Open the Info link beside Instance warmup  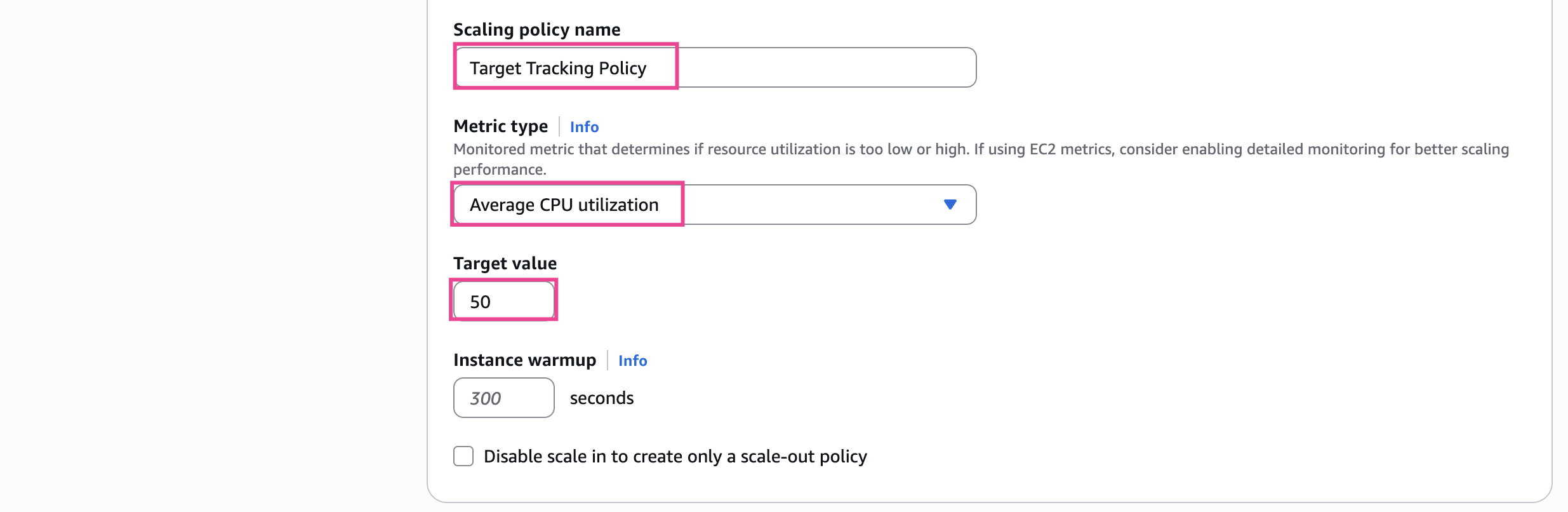pyautogui.click(x=632, y=361)
